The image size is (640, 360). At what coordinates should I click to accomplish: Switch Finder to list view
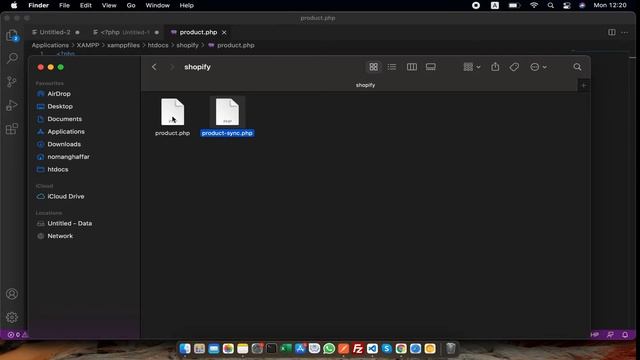pos(392,67)
